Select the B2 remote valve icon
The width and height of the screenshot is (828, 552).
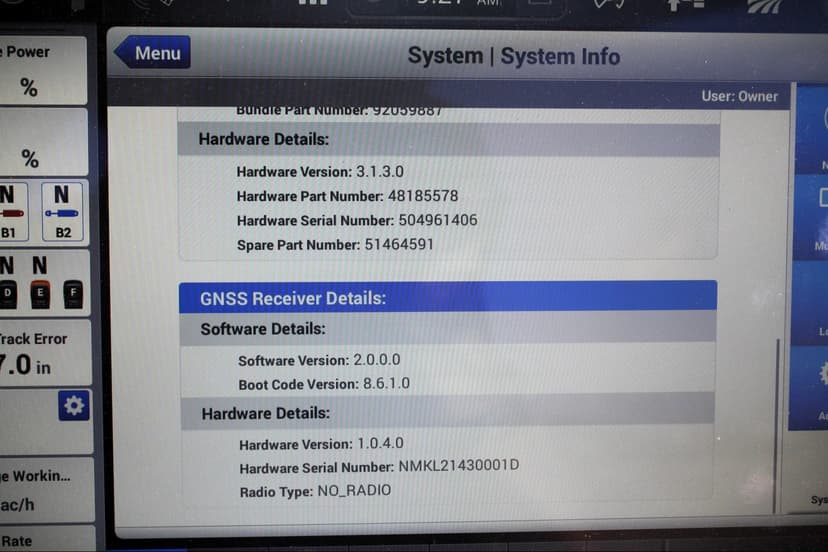coord(62,211)
